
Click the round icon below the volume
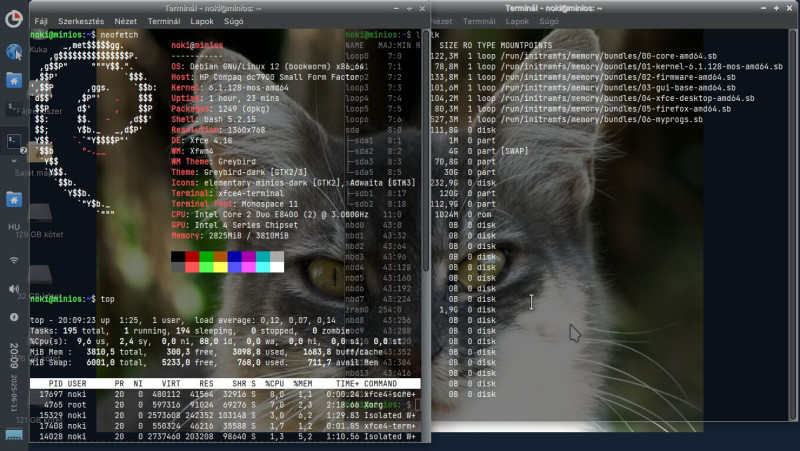tap(14, 317)
